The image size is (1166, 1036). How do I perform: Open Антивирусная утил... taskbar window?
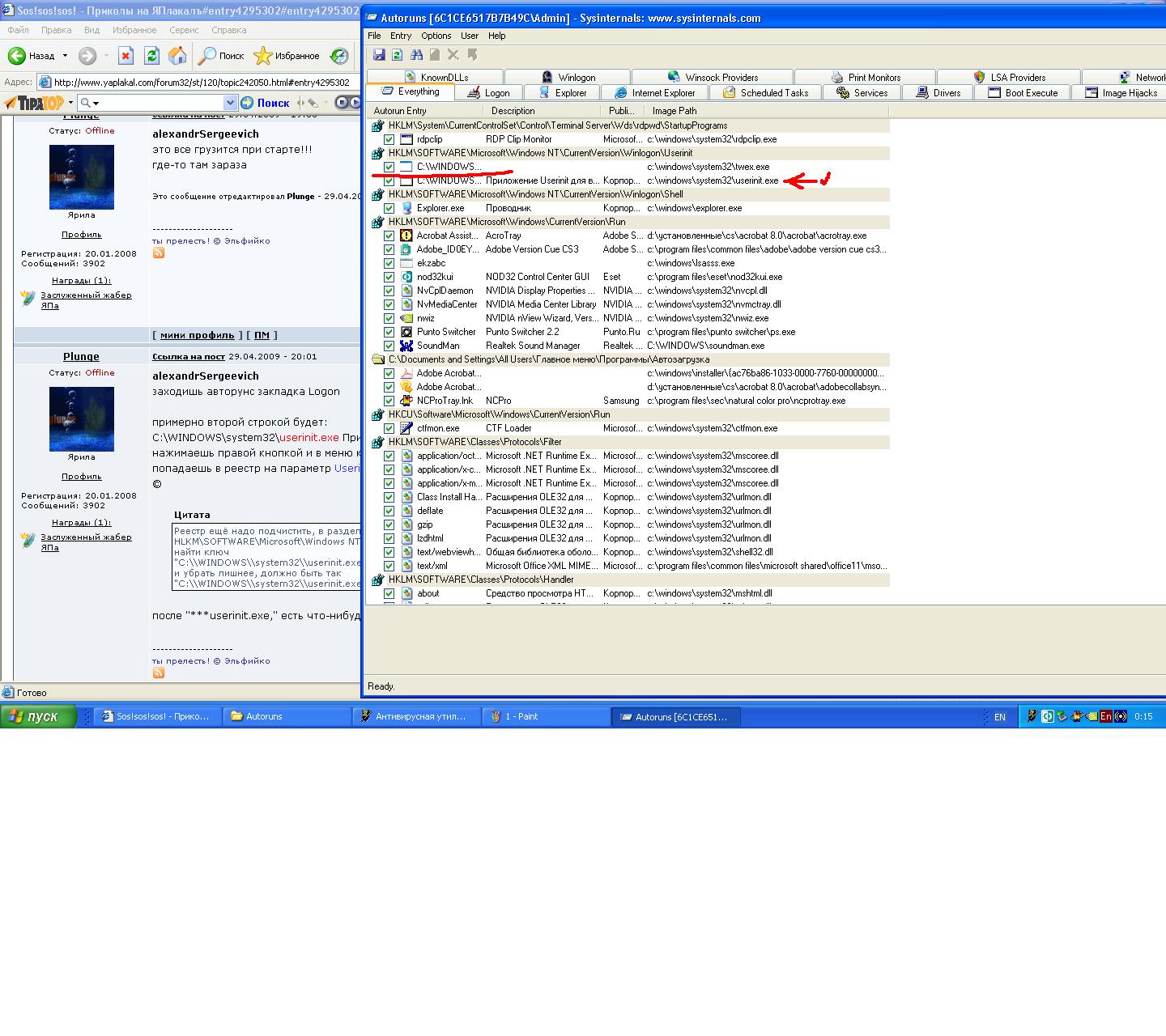click(416, 716)
